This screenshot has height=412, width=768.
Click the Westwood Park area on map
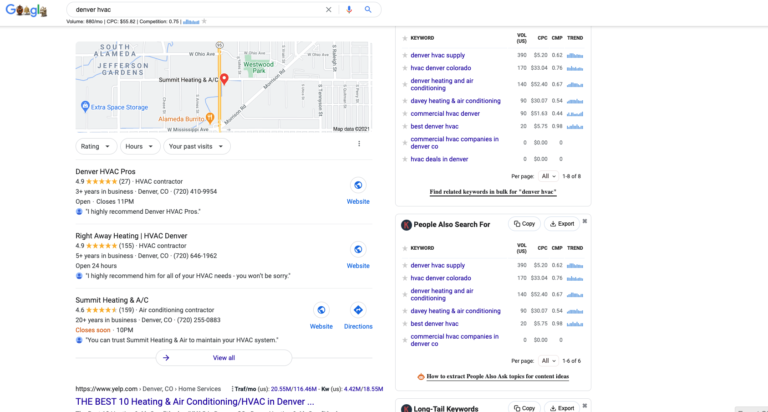pyautogui.click(x=258, y=68)
